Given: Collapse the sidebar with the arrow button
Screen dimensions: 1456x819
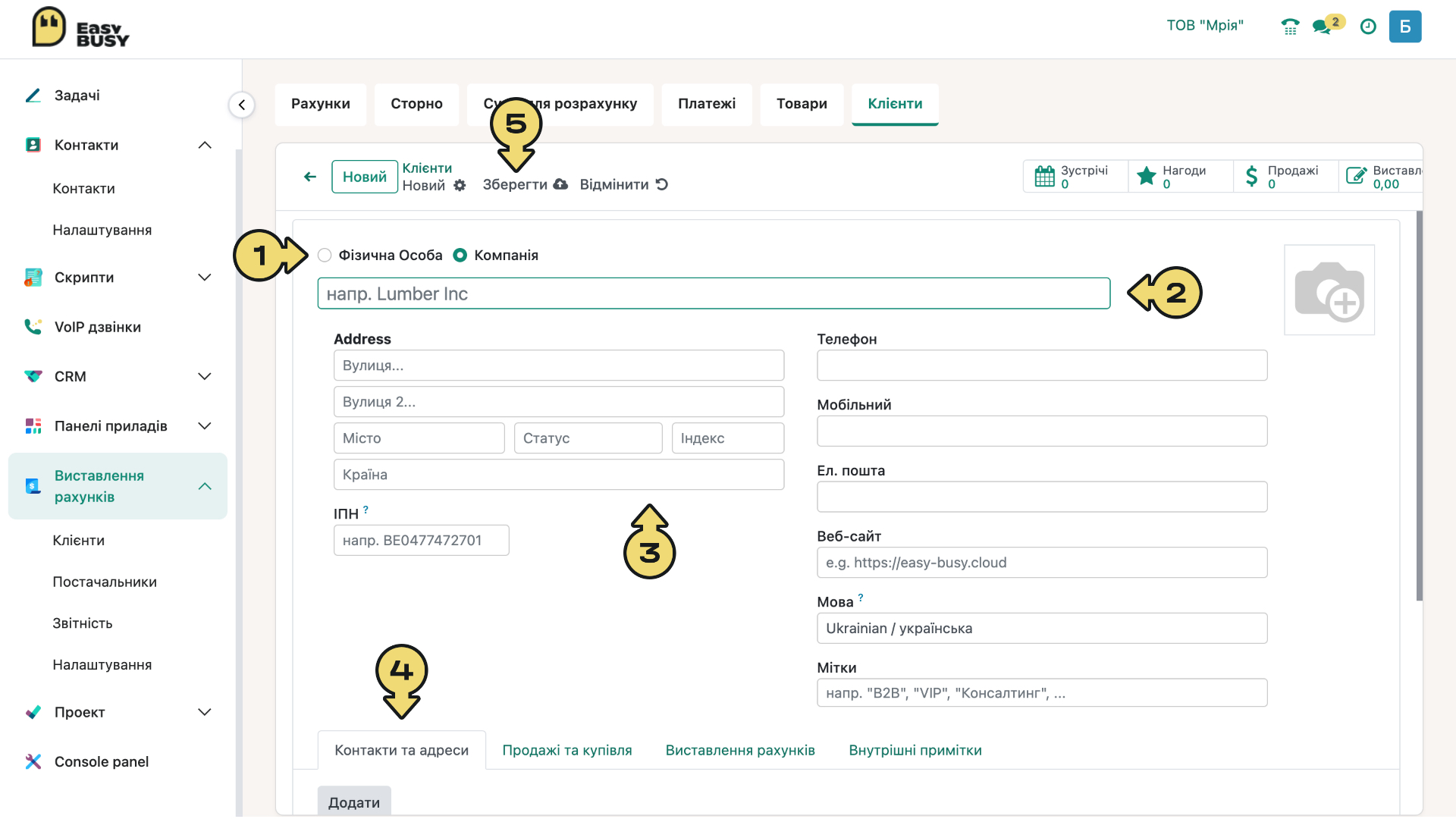Looking at the screenshot, I should click(x=241, y=105).
